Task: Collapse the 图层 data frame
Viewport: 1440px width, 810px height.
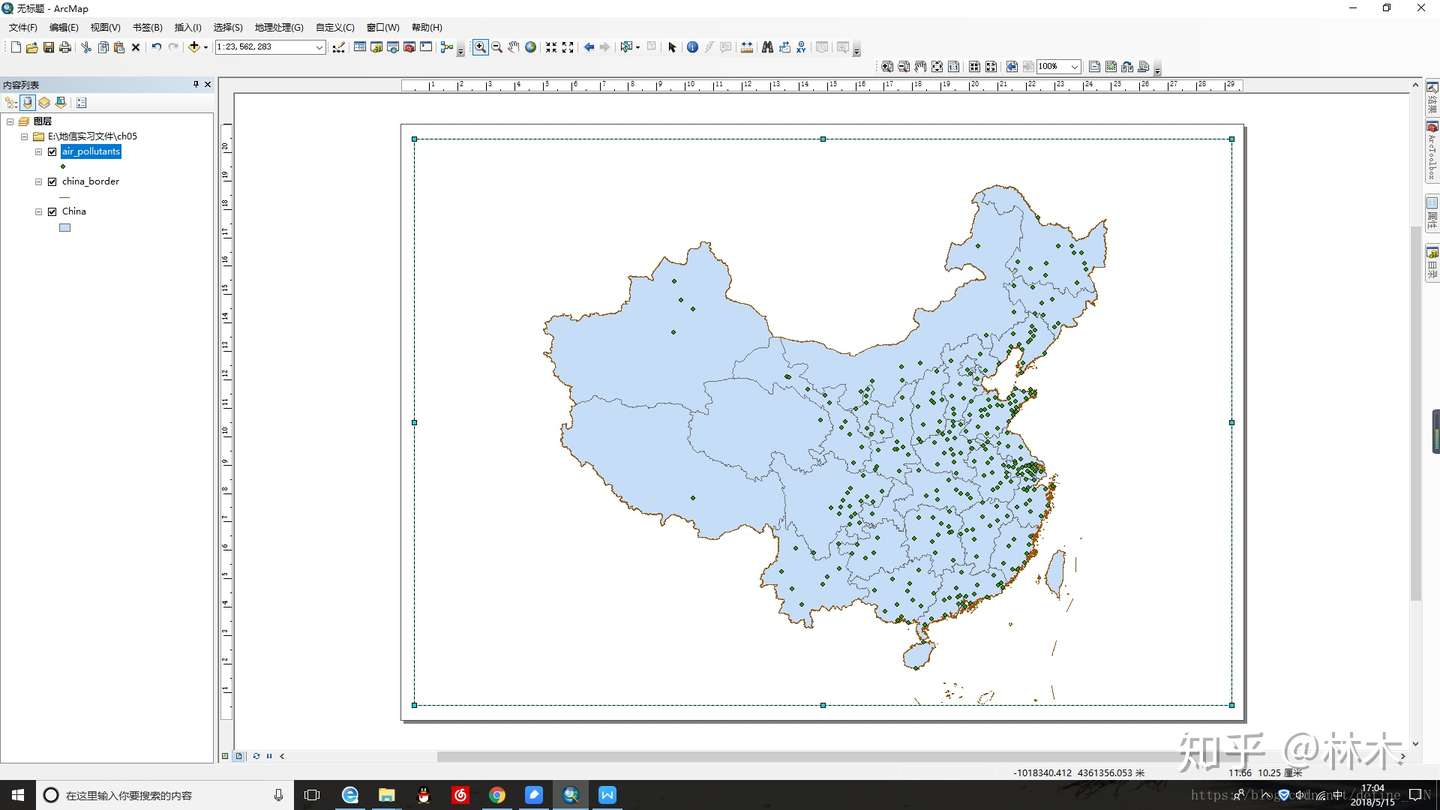Action: click(10, 121)
